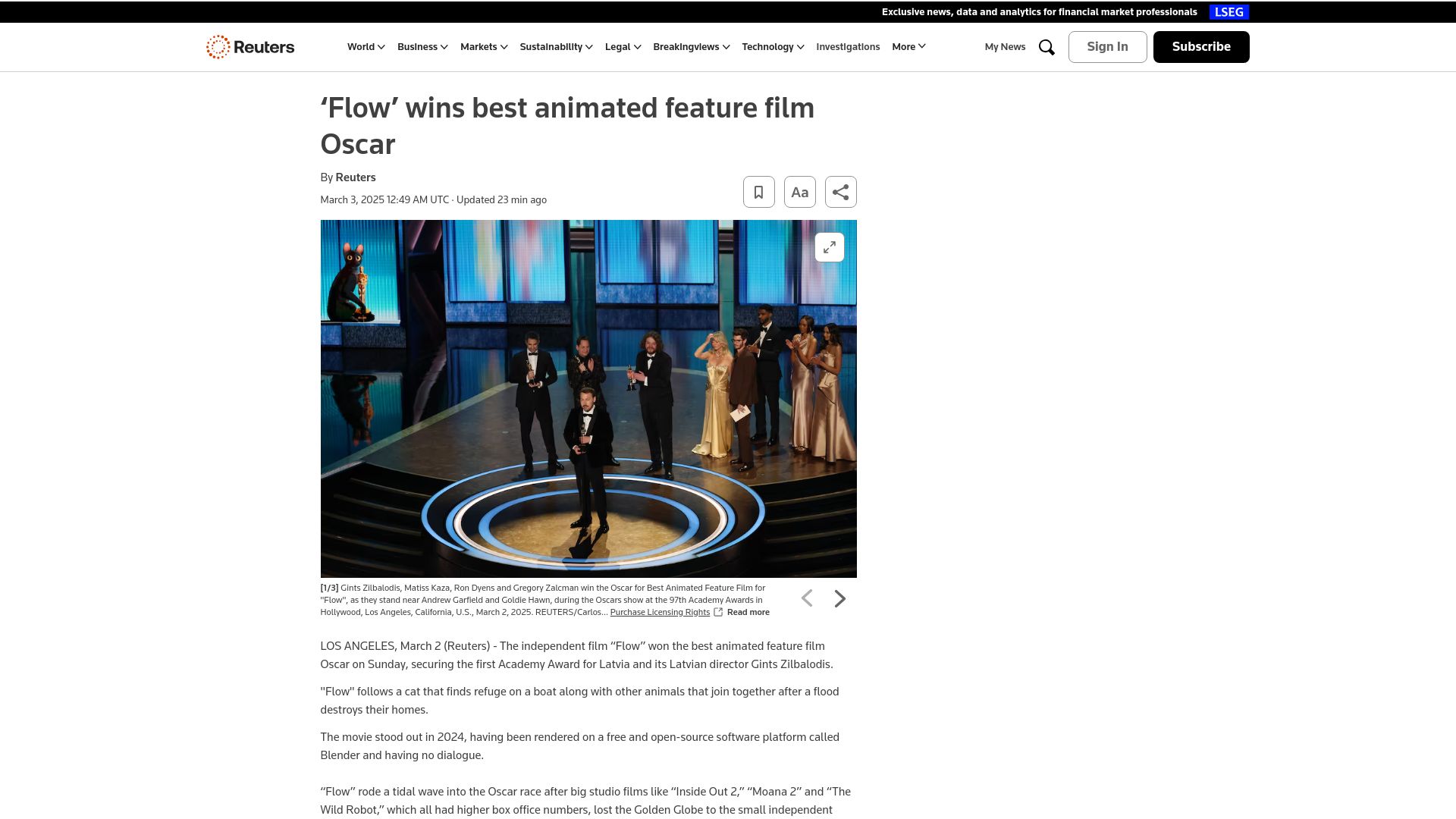Open My News

point(1005,47)
